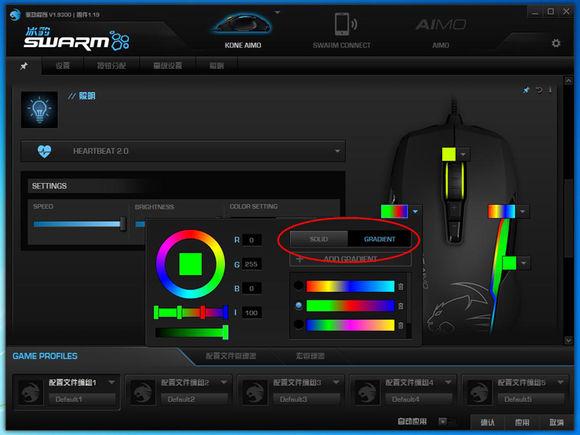Select the GAME PROFILES tab

tap(45, 356)
